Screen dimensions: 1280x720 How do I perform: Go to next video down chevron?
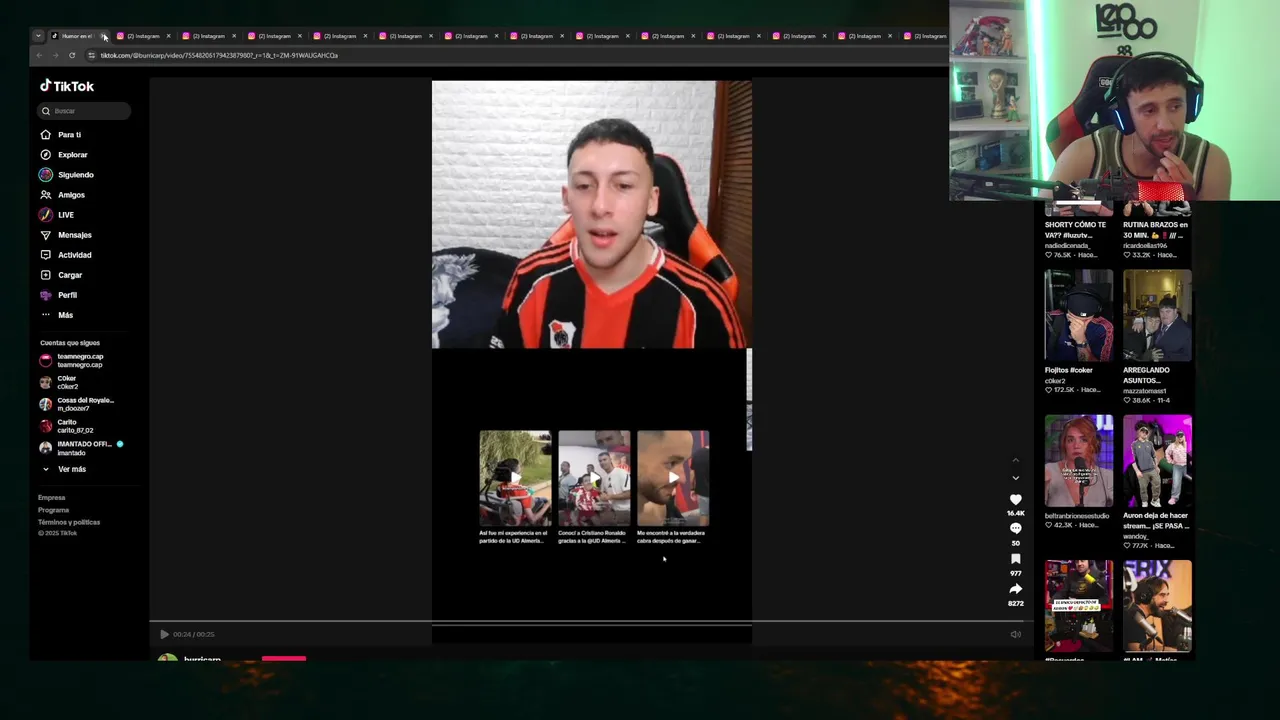(1015, 478)
